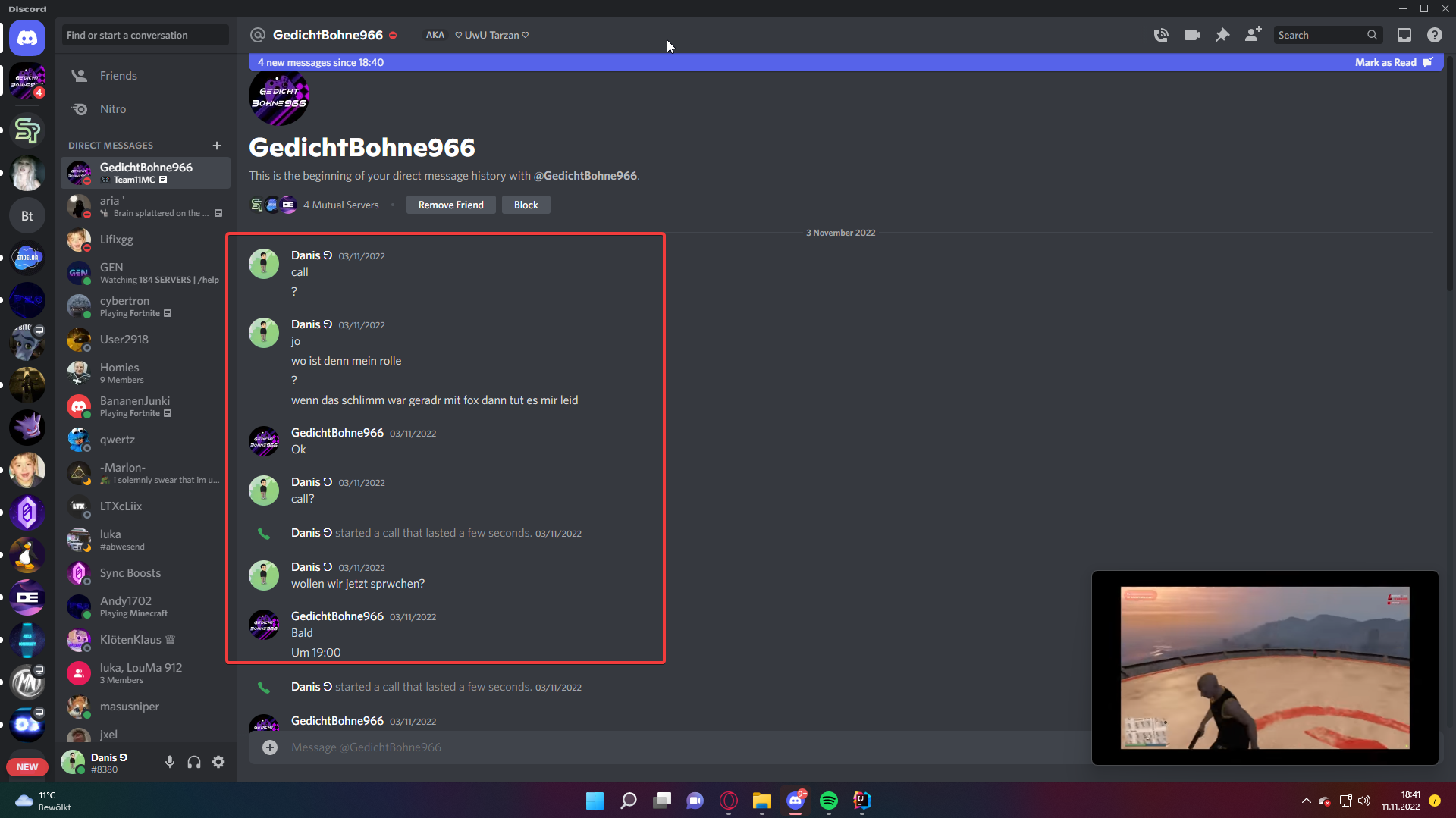Start a voice call with GedichtBohne966
Image resolution: width=1456 pixels, height=818 pixels.
(x=1160, y=35)
